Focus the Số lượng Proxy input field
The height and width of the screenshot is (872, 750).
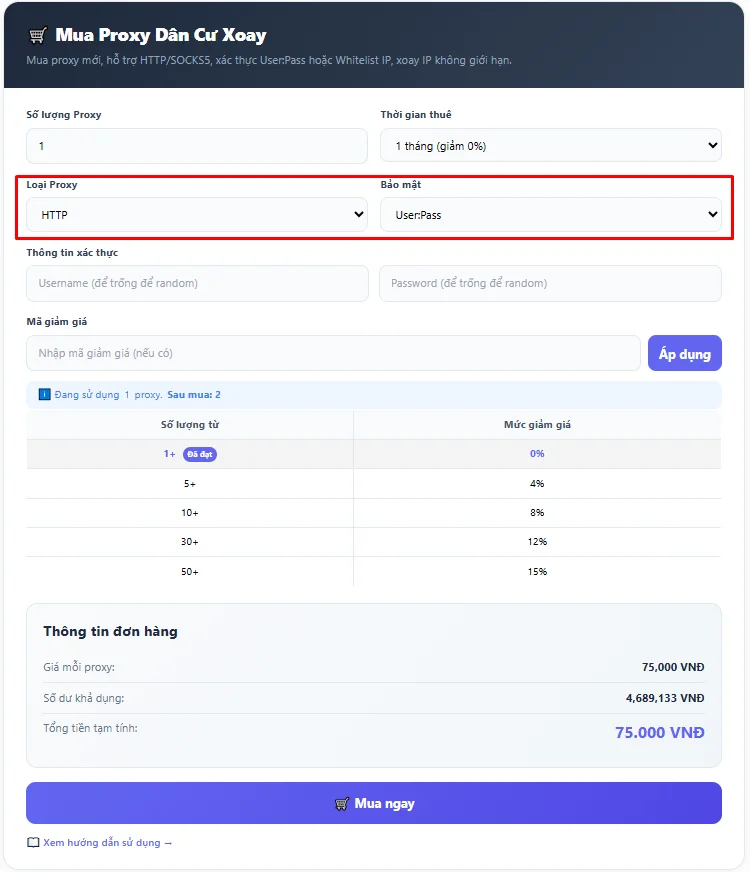[x=197, y=146]
